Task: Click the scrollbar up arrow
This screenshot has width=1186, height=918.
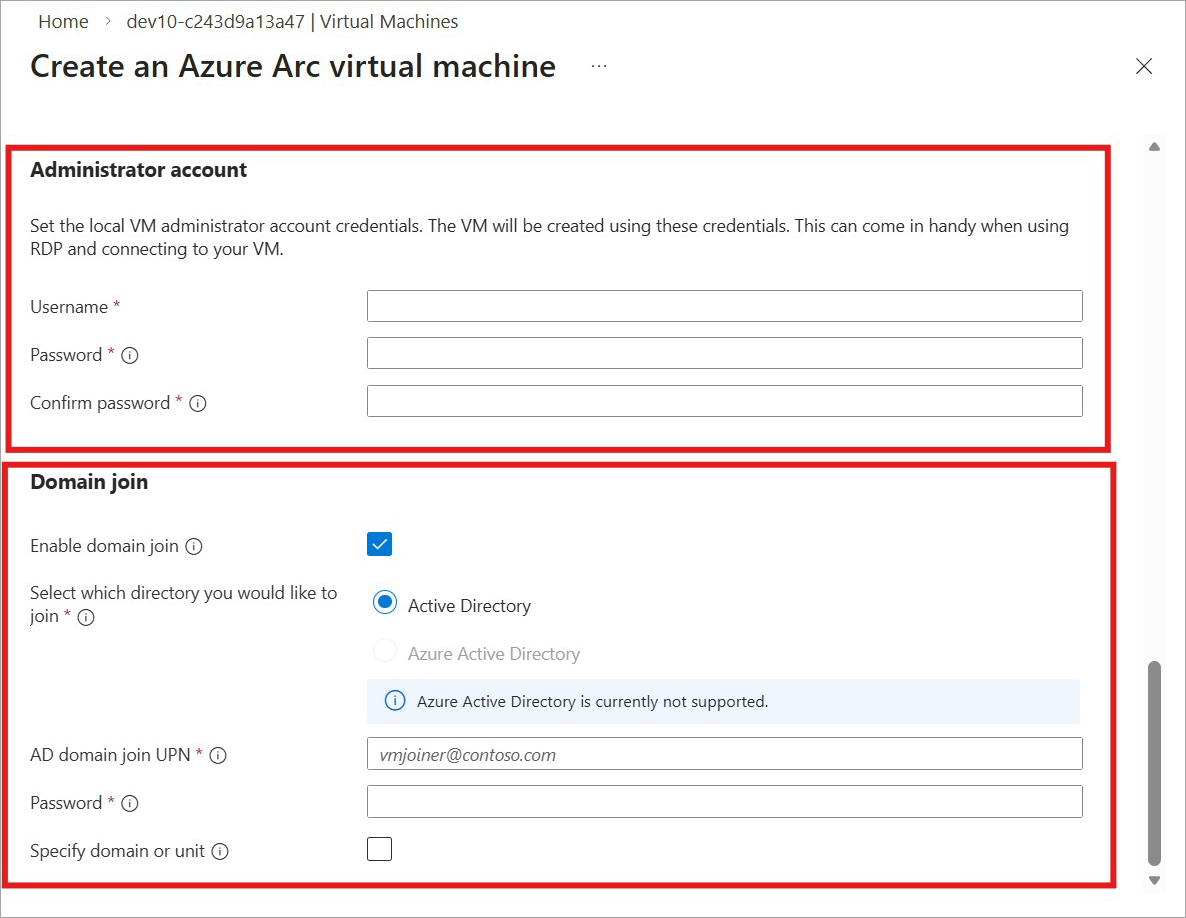Action: 1154,147
